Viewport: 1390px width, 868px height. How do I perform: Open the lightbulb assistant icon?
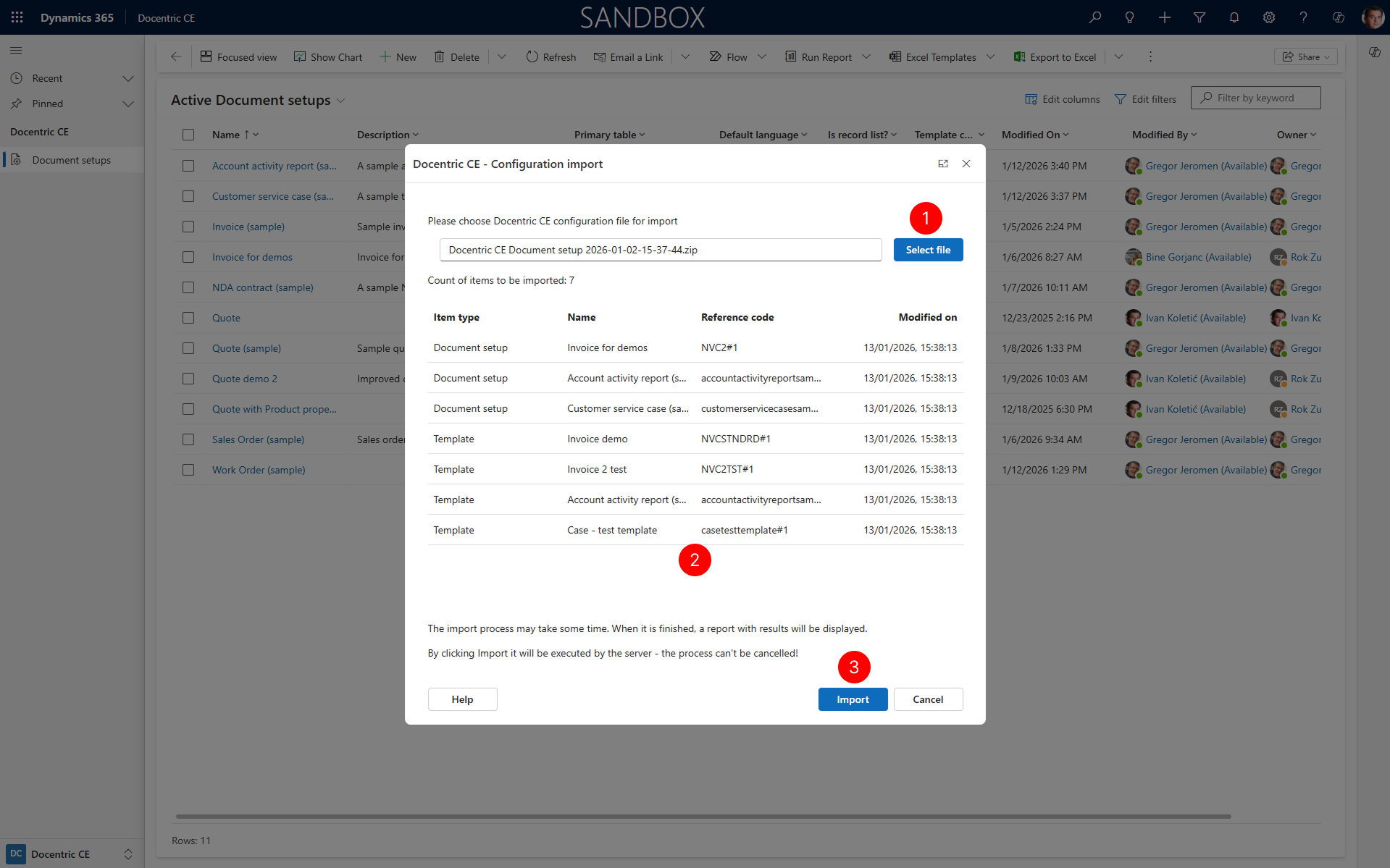pos(1129,17)
